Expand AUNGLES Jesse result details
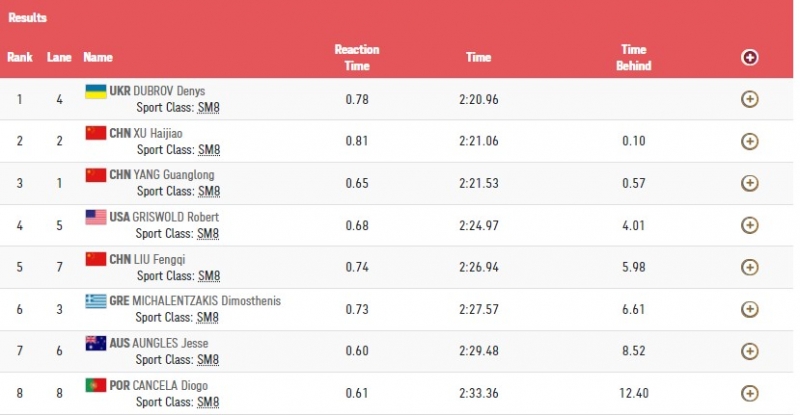 tap(749, 351)
